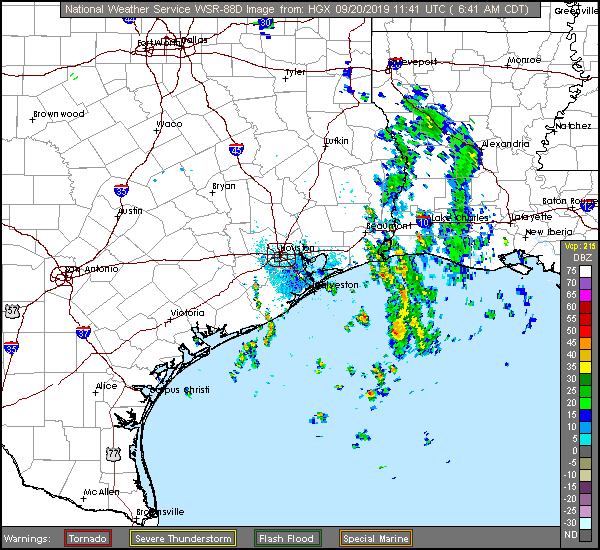Viewport: 600px width, 550px height.
Task: Click the Alexandria city label
Action: coord(505,144)
